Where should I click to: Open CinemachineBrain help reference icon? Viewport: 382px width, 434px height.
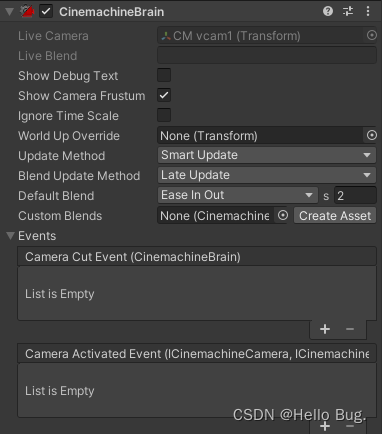(x=328, y=11)
